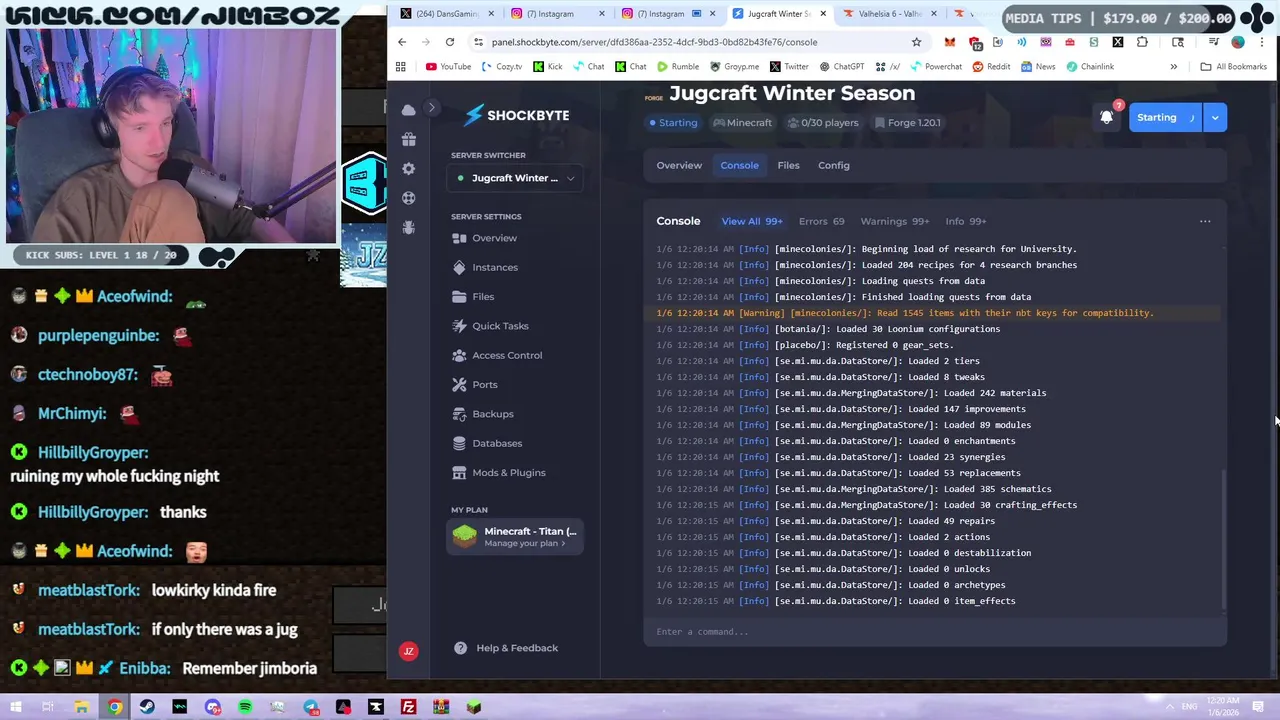Screen dimensions: 1280x720
Task: Open Minecraft grass block taskbar icon
Action: click(474, 707)
